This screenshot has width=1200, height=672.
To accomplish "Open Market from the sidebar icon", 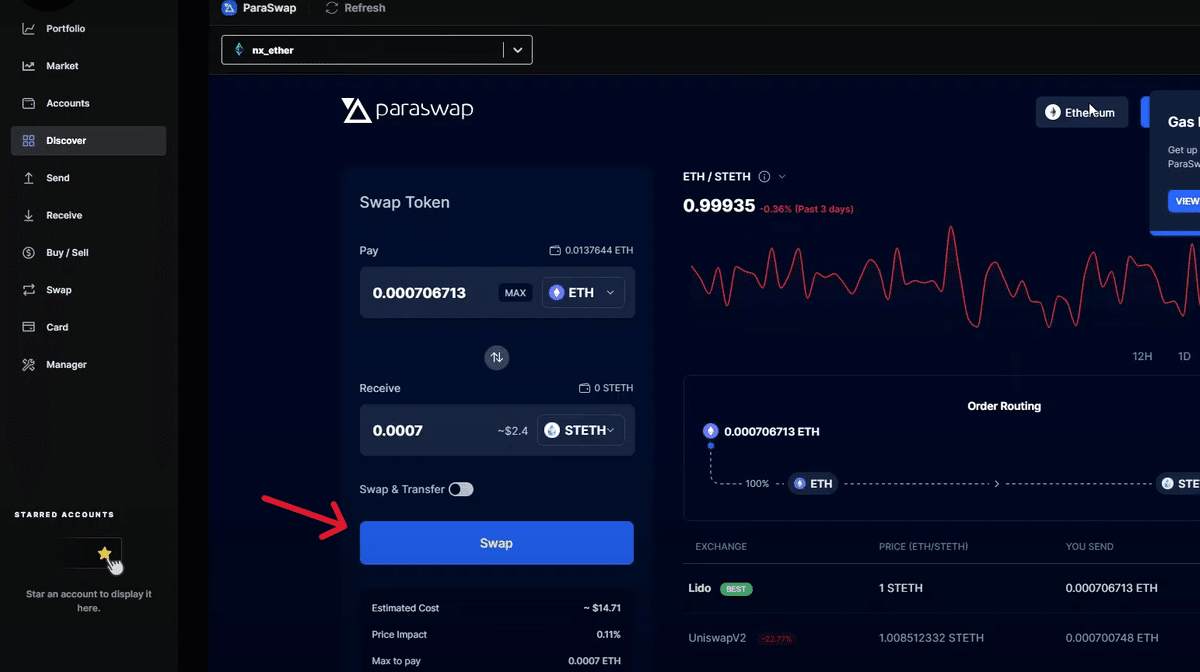I will click(29, 65).
